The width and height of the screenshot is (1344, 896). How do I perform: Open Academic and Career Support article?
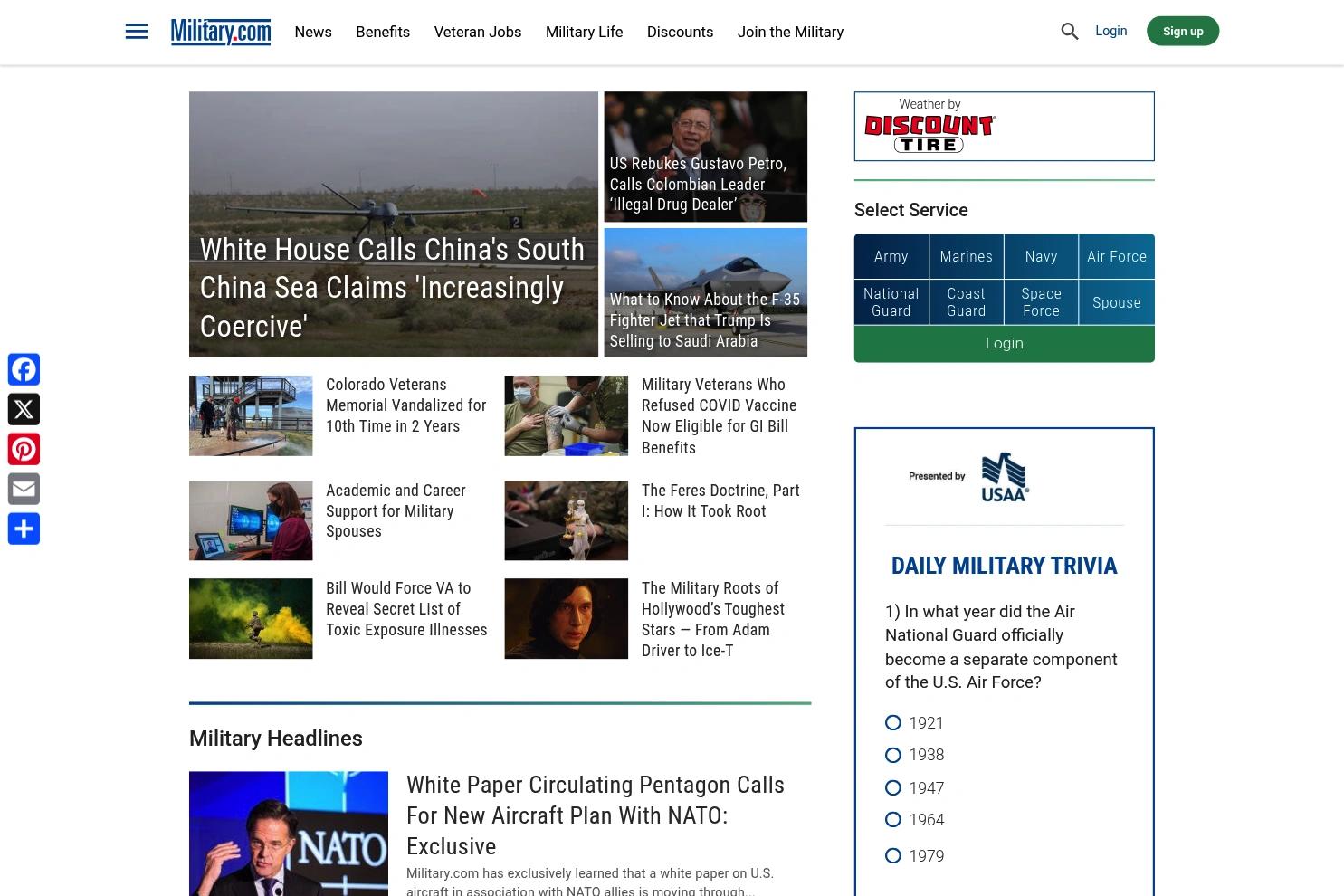click(396, 510)
